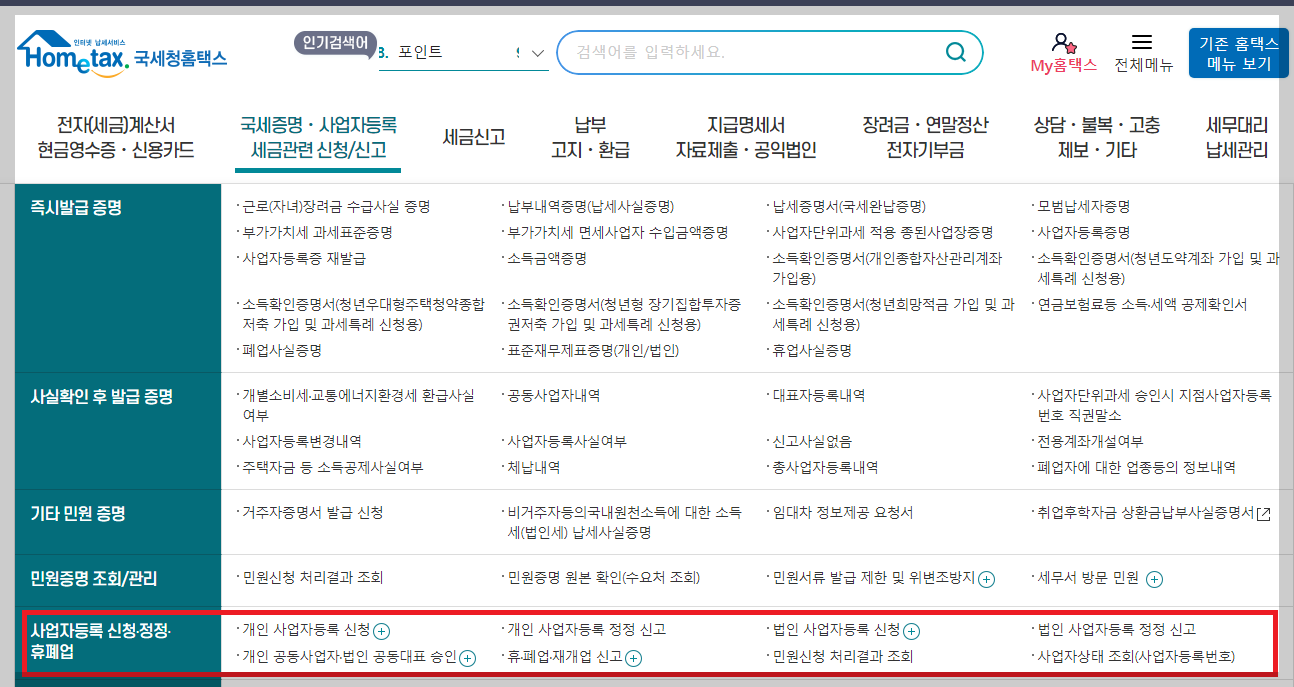The image size is (1294, 687).
Task: Open the 세금신고 menu
Action: tap(474, 138)
